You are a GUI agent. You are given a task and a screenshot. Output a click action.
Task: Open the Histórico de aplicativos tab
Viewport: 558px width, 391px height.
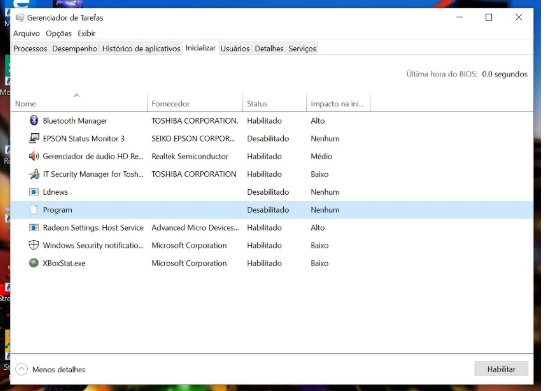pyautogui.click(x=141, y=48)
